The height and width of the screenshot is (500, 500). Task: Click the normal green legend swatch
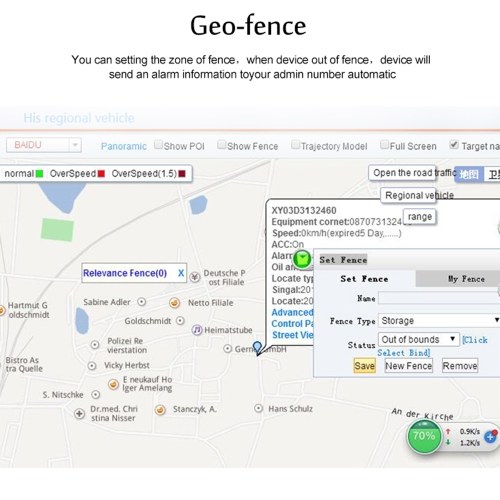(39, 174)
